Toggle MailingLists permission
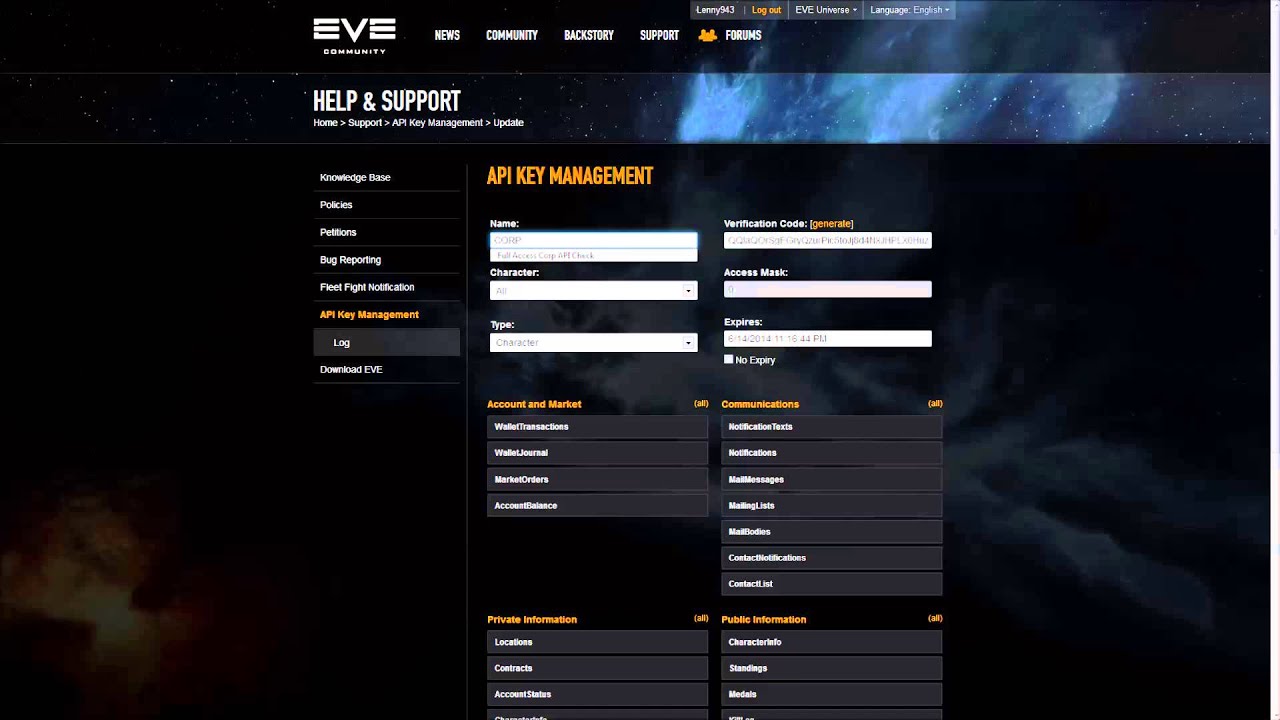 (x=831, y=506)
